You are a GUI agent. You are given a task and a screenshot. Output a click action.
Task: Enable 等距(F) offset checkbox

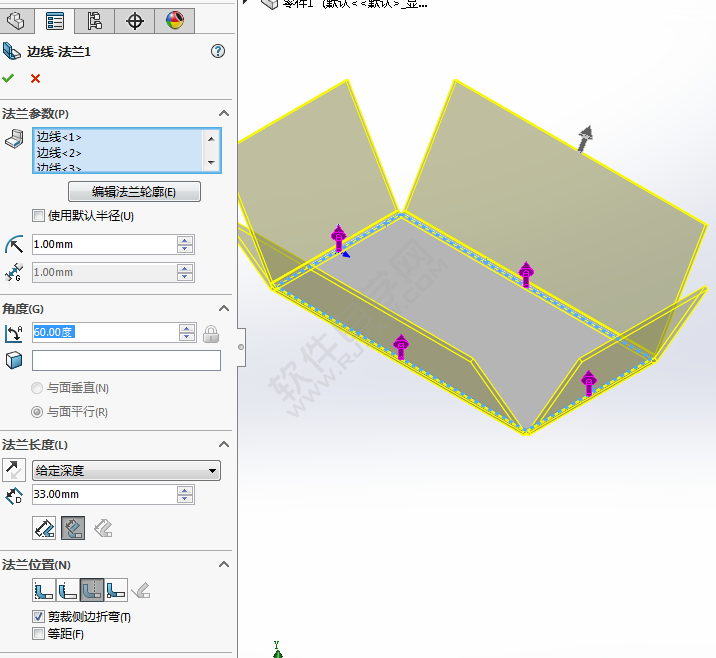(38, 633)
